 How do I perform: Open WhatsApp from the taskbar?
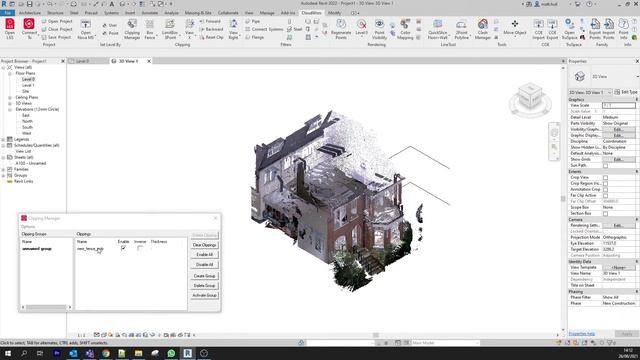pyautogui.click(x=171, y=353)
